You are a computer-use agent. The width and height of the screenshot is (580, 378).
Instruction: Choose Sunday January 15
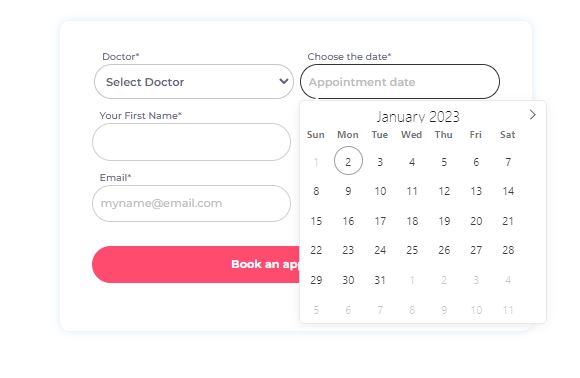[x=316, y=221]
